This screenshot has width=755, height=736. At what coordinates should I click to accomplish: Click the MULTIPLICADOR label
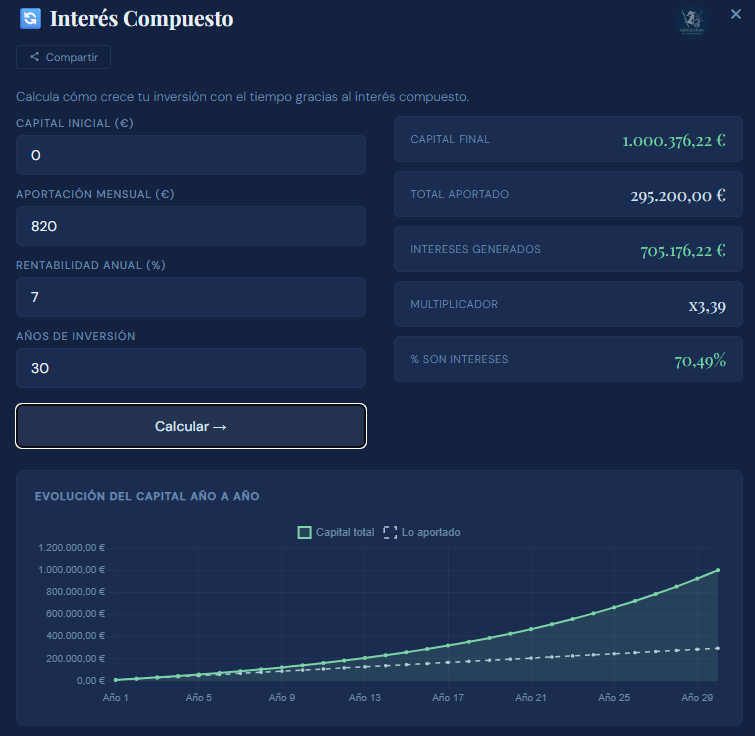point(454,304)
